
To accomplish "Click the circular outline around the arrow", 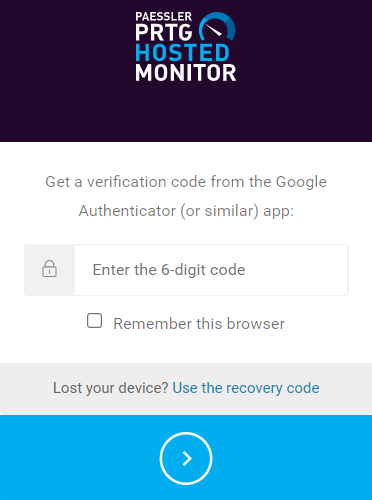I will click(186, 458).
